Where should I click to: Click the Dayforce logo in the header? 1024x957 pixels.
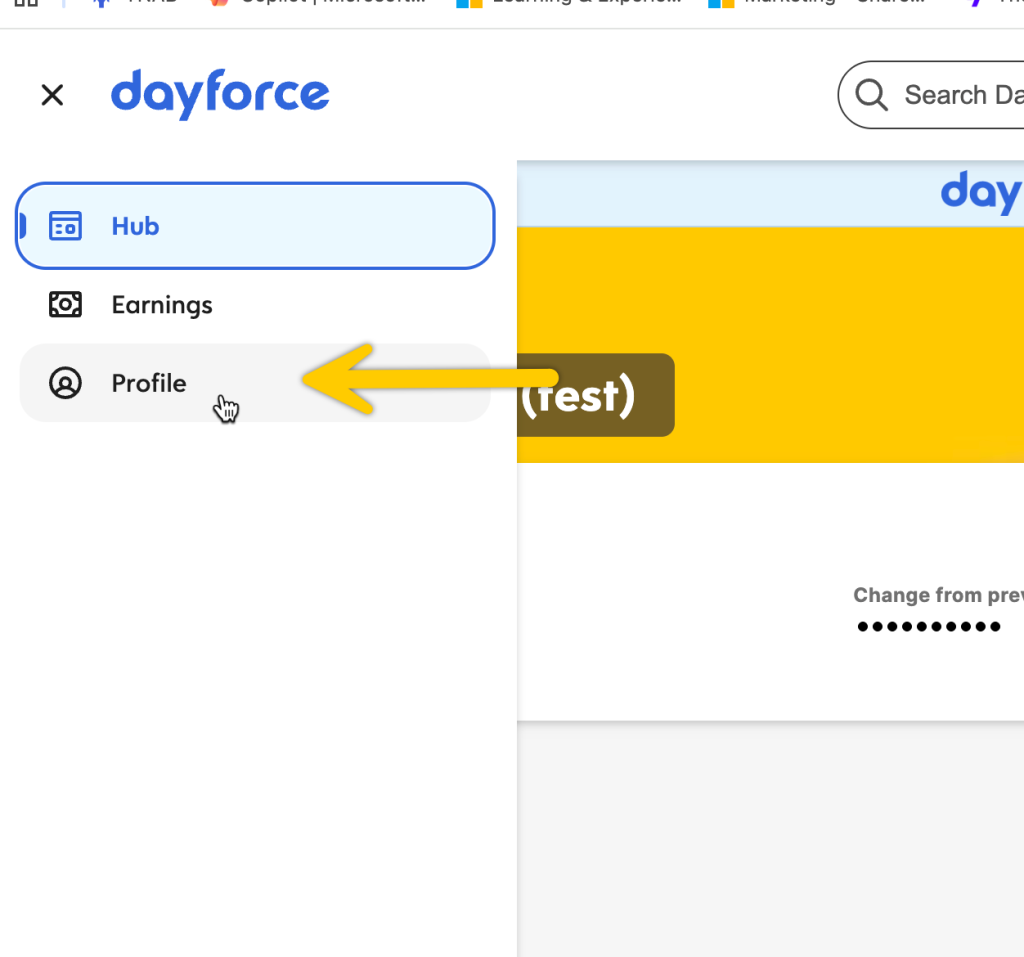[x=220, y=94]
